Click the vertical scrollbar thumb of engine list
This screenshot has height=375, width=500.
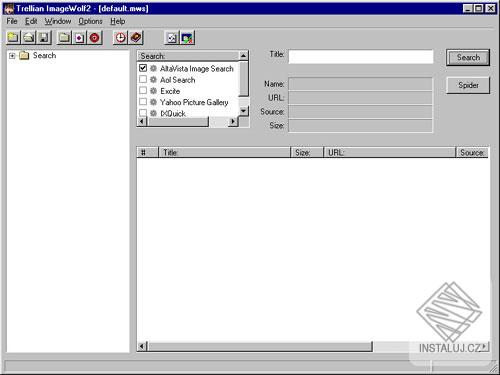244,78
